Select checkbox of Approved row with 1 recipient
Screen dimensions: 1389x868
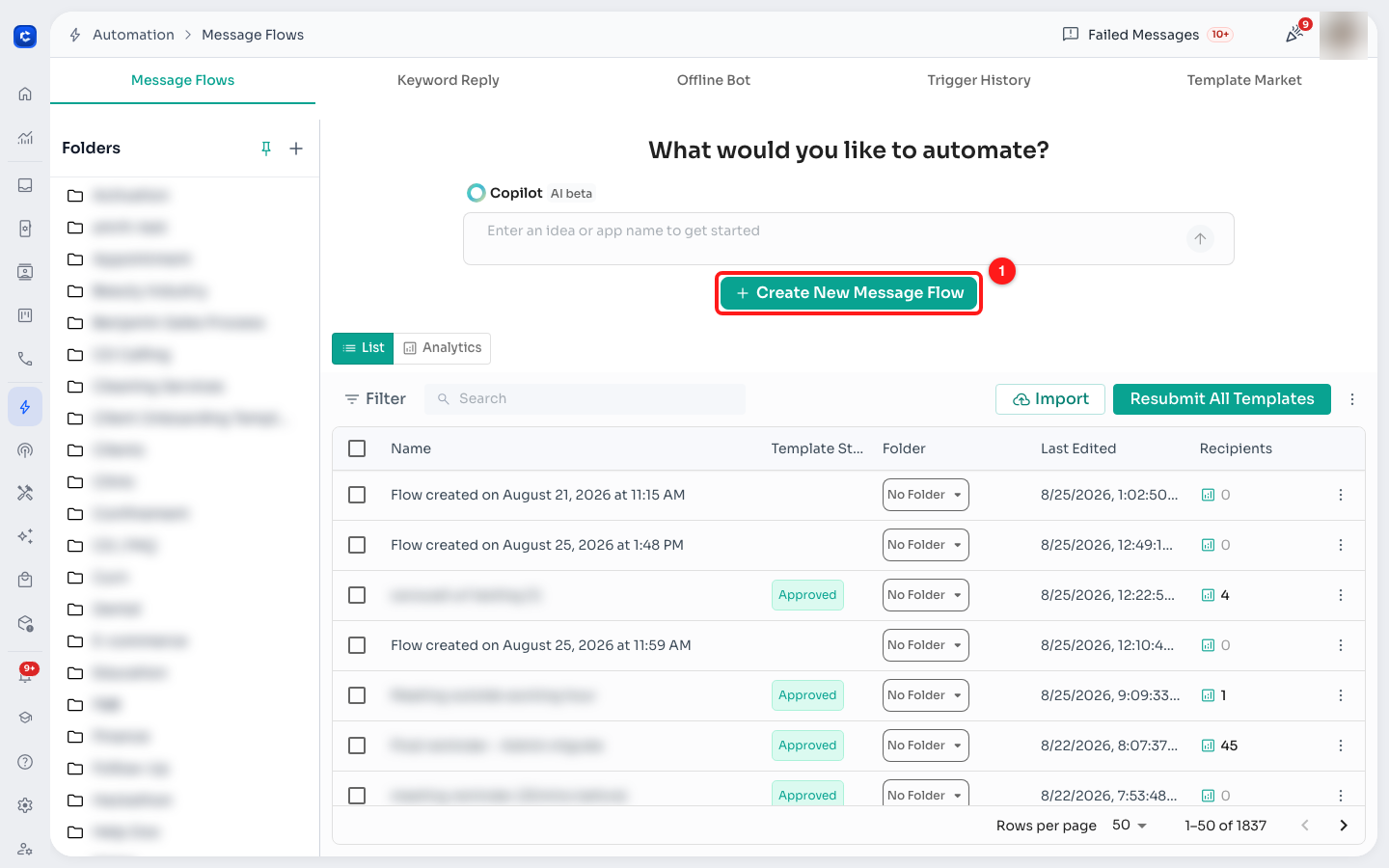(x=357, y=695)
